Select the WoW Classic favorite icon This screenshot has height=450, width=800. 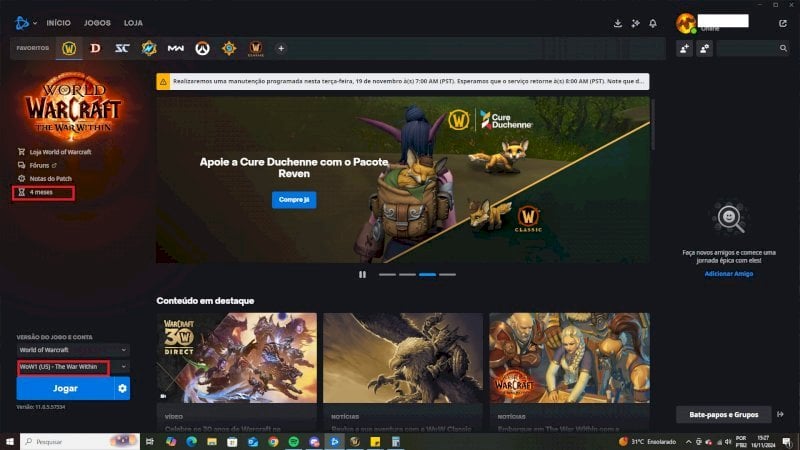click(x=256, y=48)
